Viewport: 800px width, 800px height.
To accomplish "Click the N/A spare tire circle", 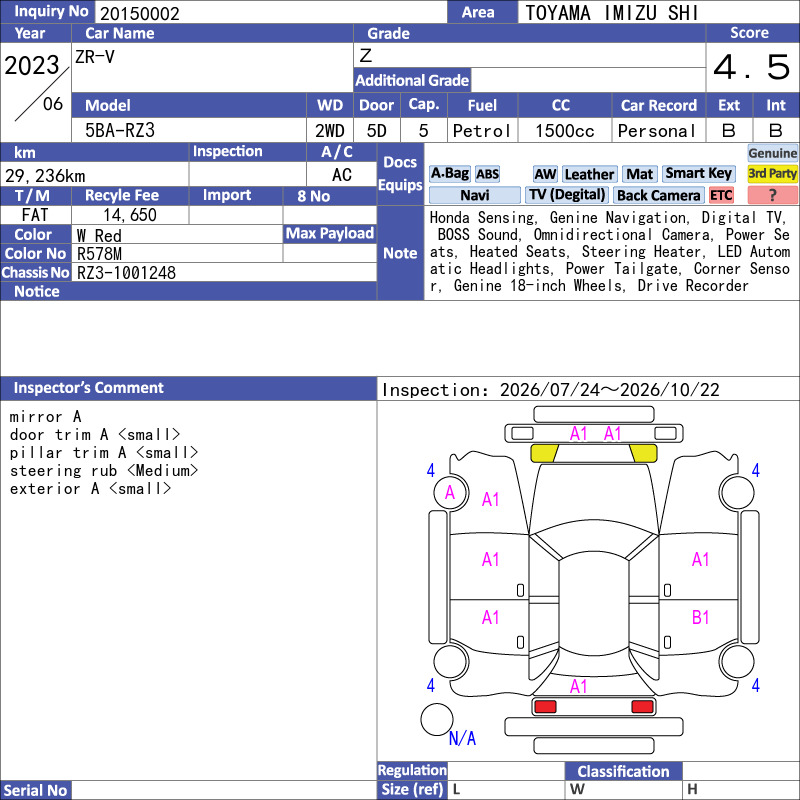I will 437,719.
